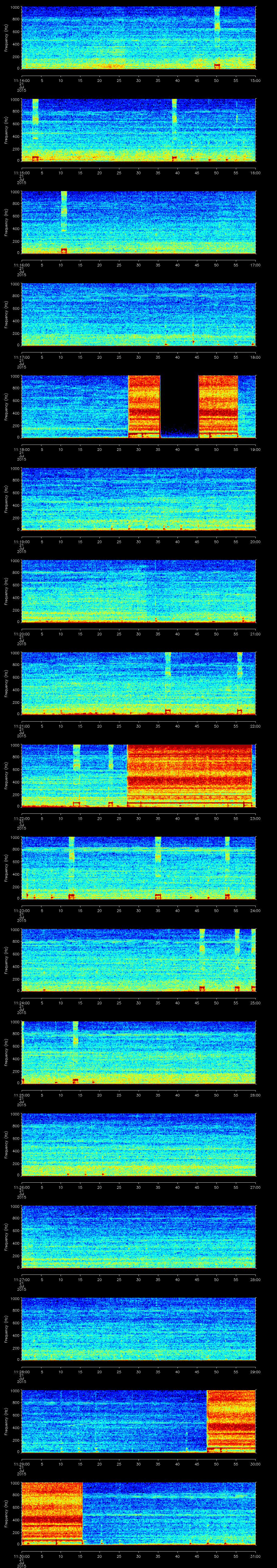Click the '1000' frequency tick of the 11:20:00 panel
This screenshot has width=277, height=1568.
pos(15,561)
